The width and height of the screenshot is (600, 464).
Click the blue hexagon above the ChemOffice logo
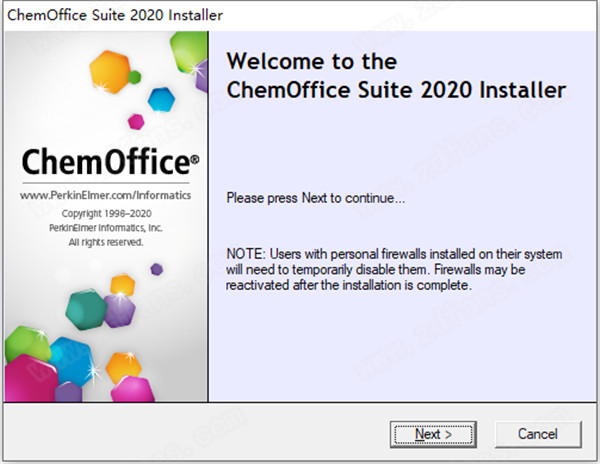point(160,97)
